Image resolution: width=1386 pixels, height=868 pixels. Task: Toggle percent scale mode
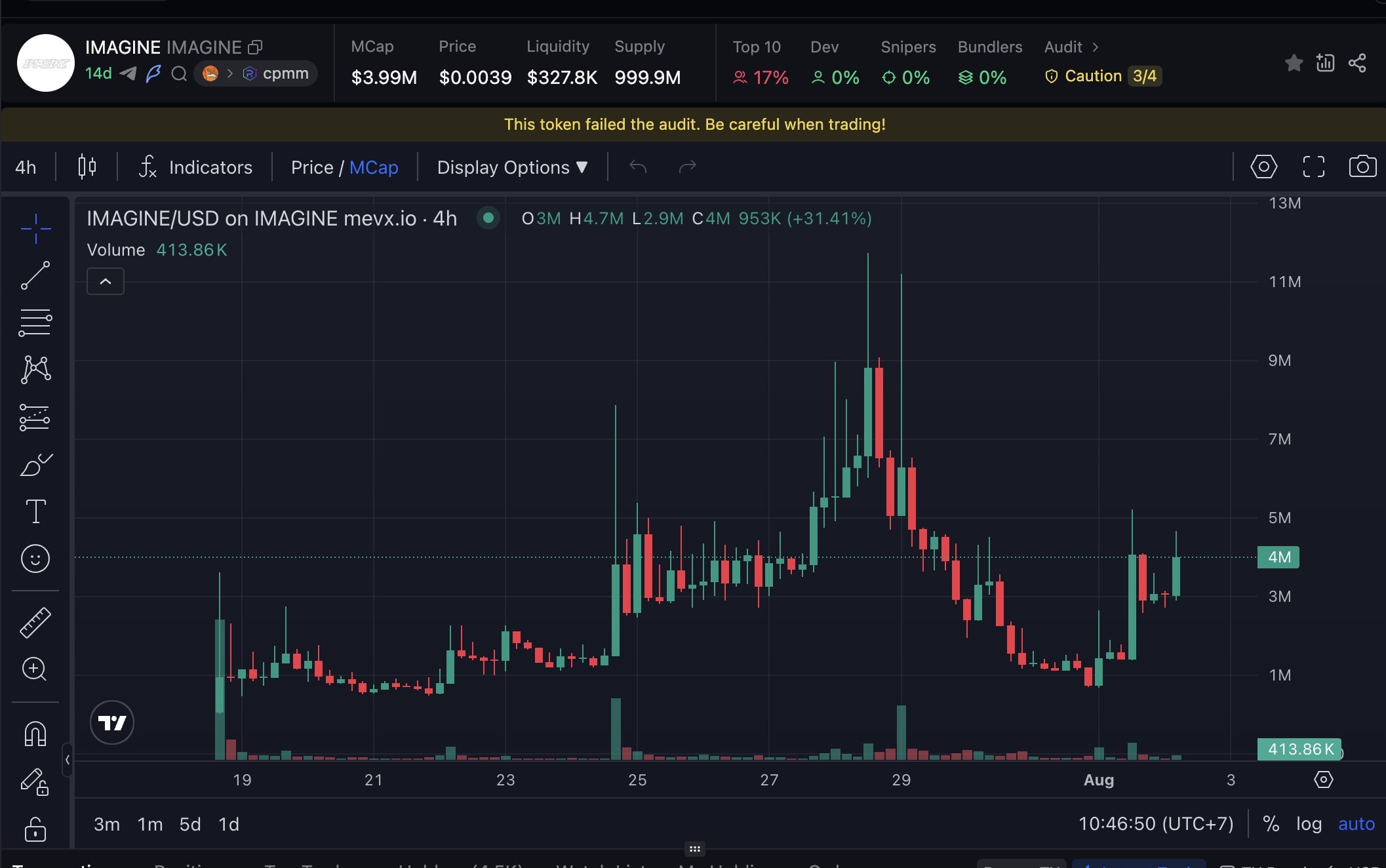[x=1271, y=823]
